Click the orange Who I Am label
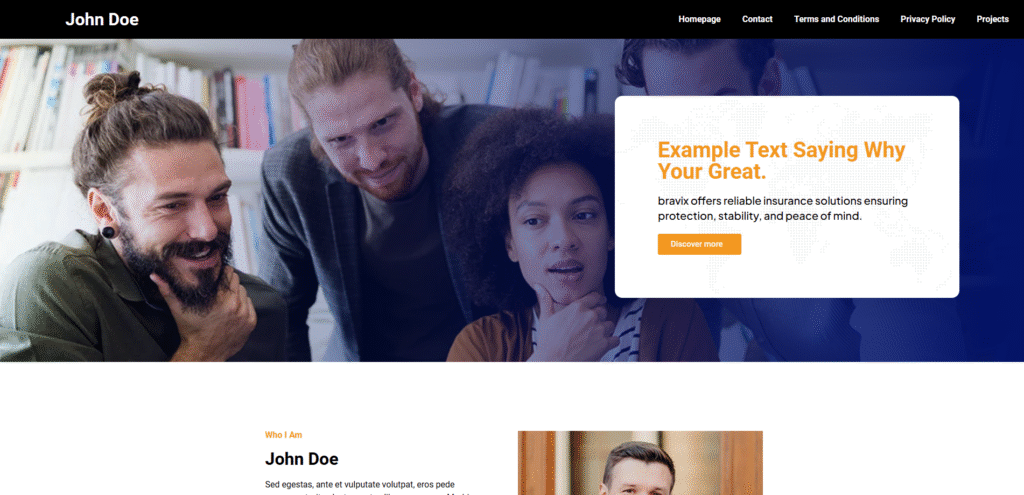 point(283,435)
